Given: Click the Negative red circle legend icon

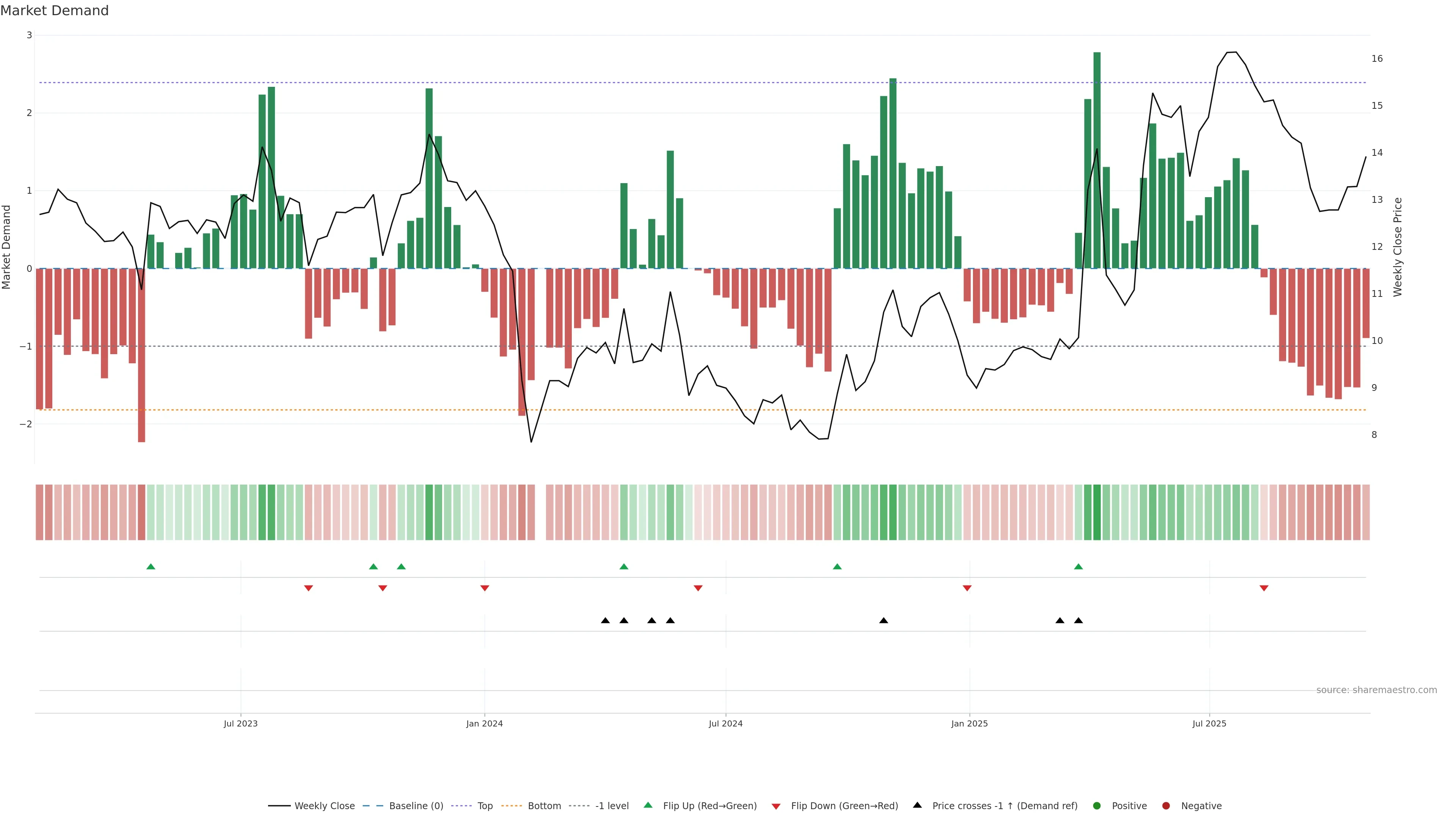Looking at the screenshot, I should coord(1166,806).
